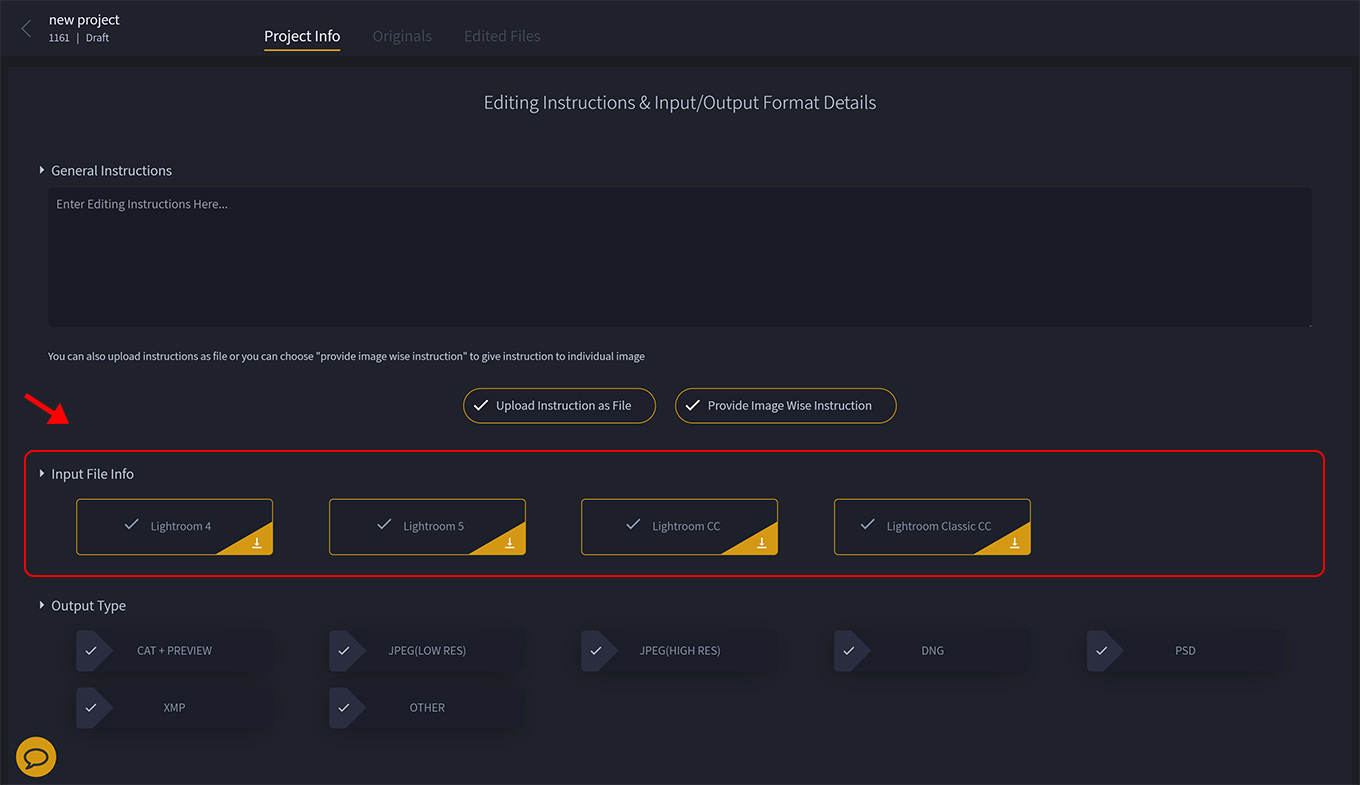Click the checkmark on the Lightroom CC card
This screenshot has height=785, width=1360.
[x=634, y=521]
